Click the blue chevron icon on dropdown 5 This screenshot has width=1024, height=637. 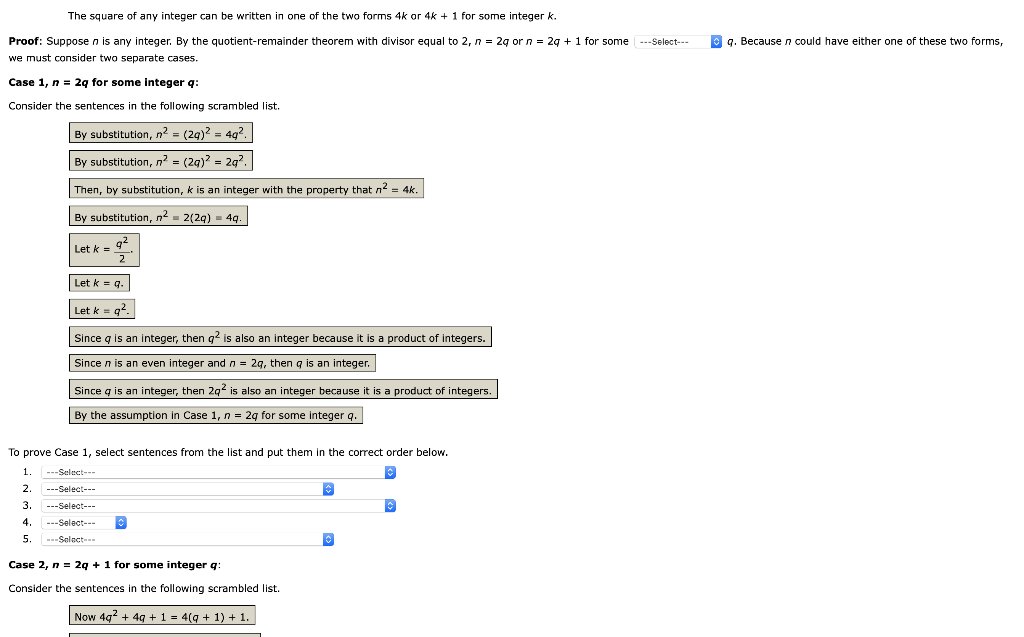click(327, 539)
